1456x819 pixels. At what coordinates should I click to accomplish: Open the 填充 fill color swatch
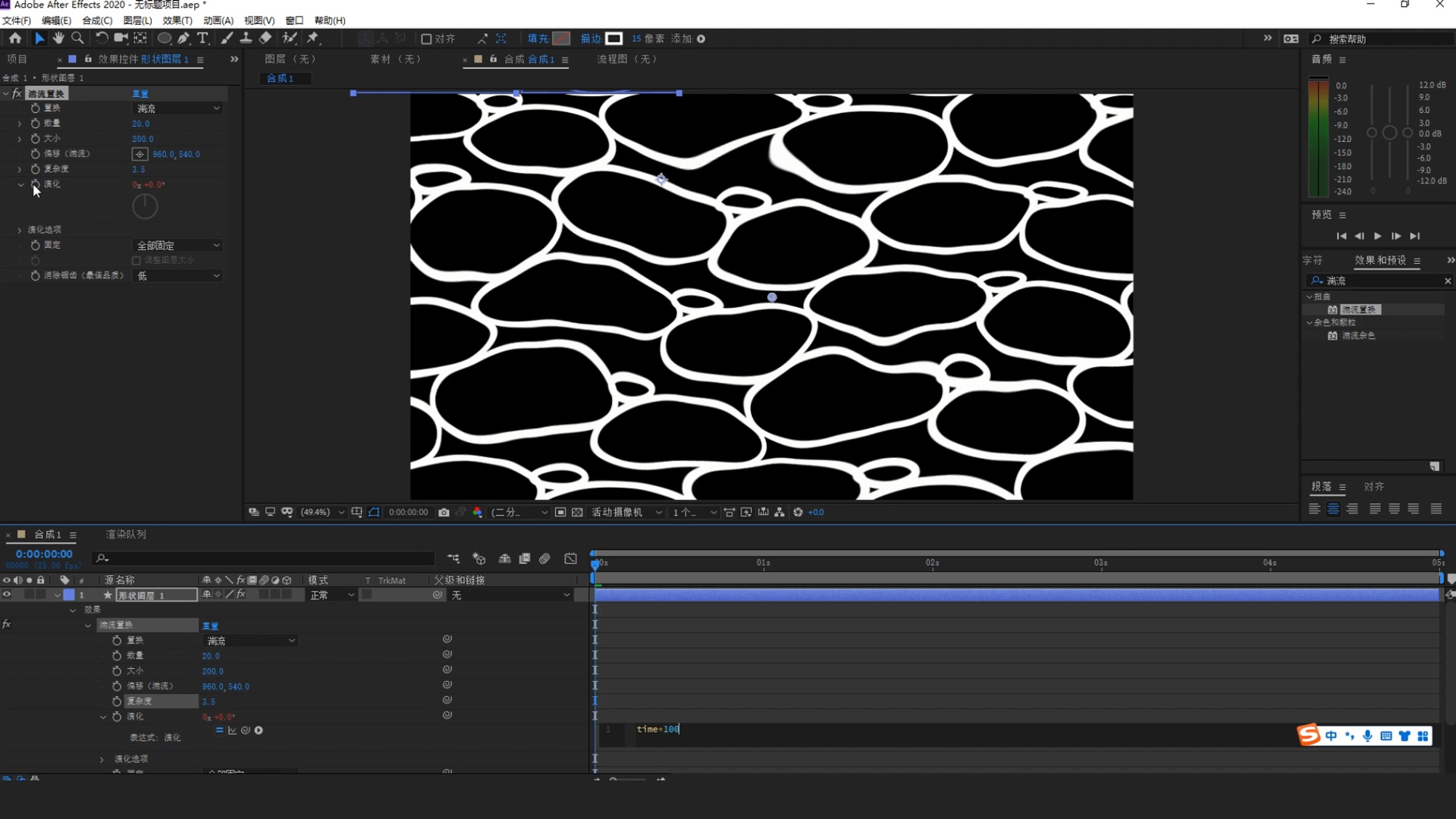click(561, 39)
